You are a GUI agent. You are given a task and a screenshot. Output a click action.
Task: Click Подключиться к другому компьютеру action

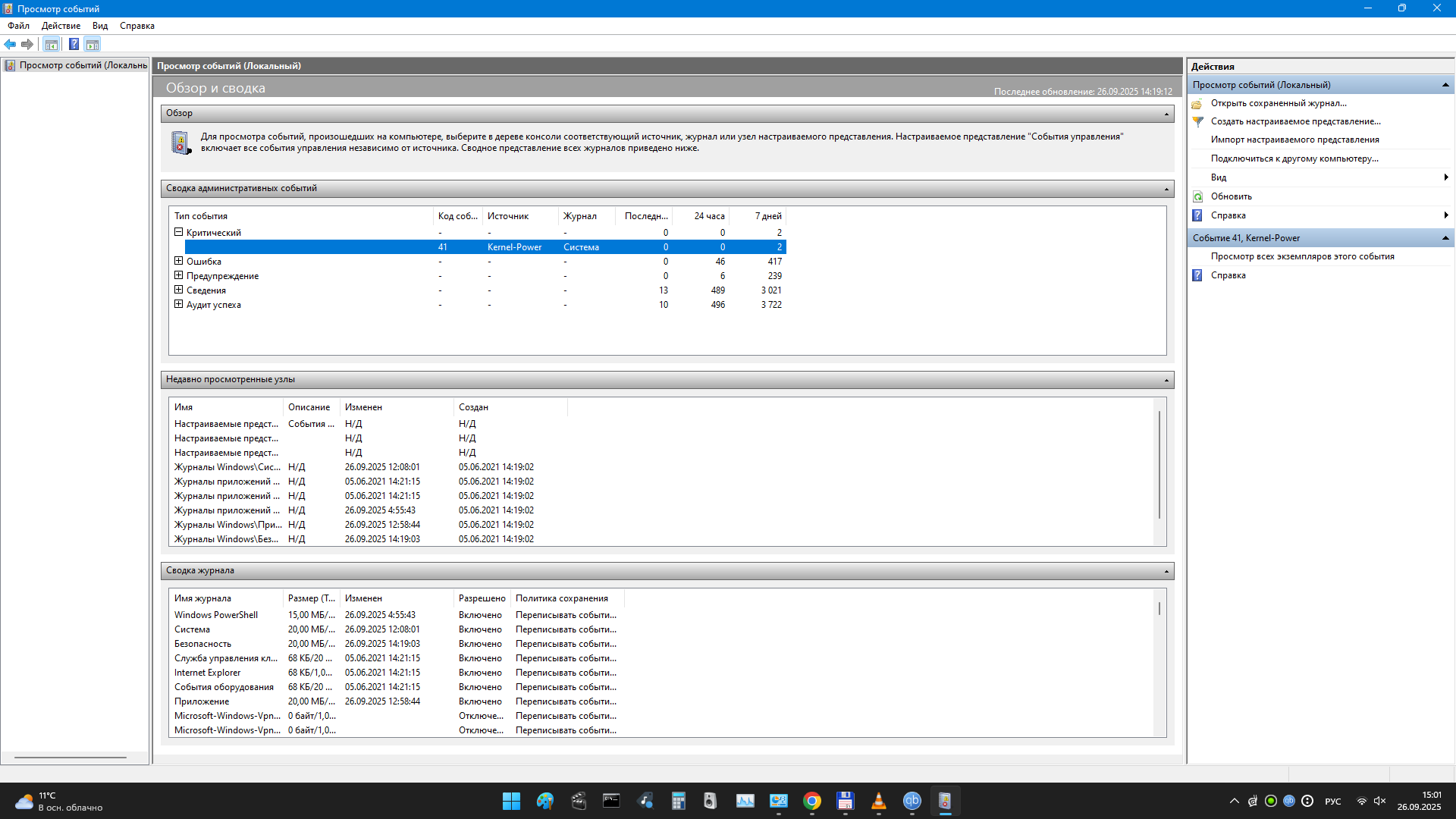(1294, 158)
